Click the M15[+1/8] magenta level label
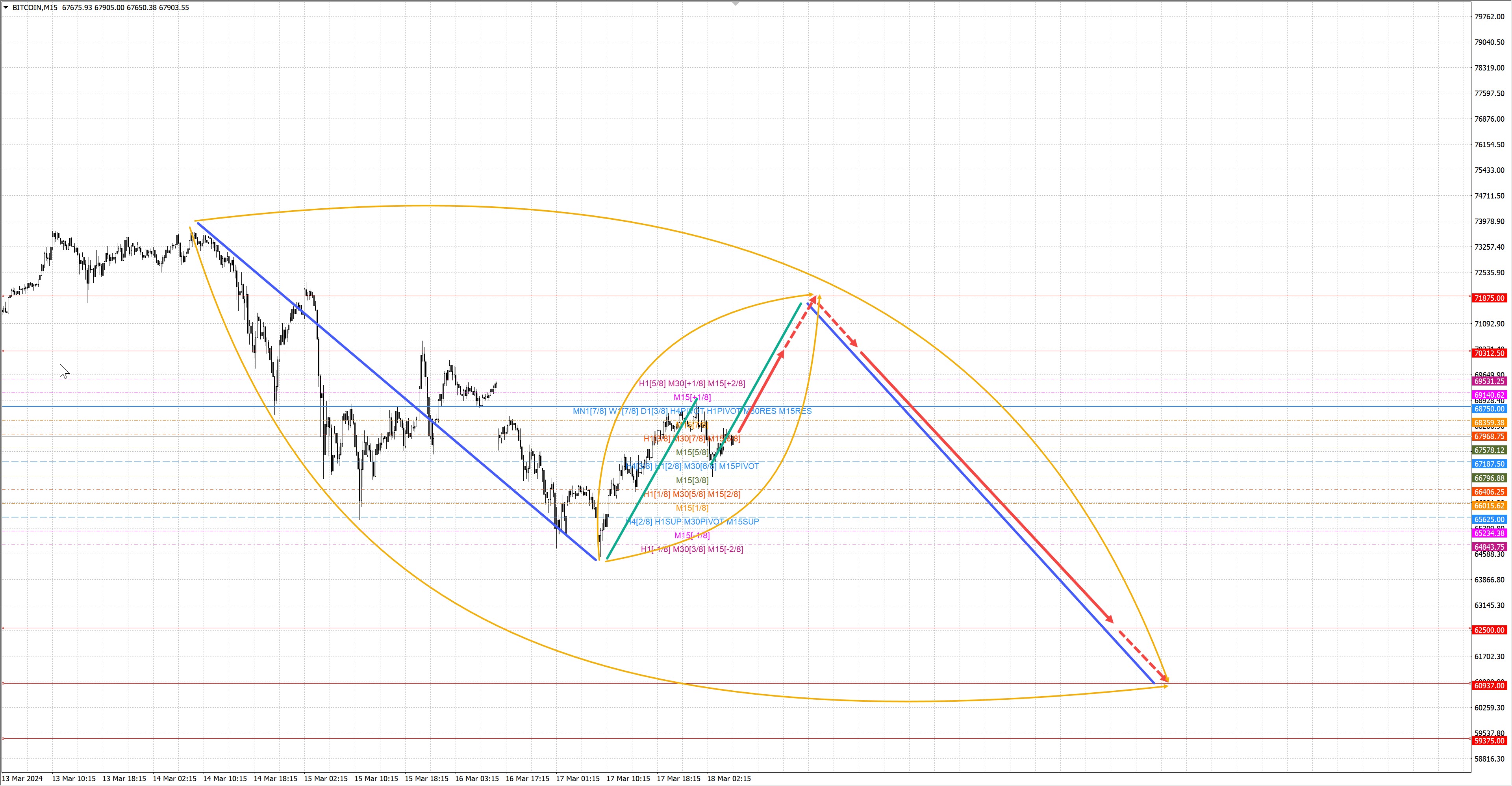 pyautogui.click(x=692, y=397)
